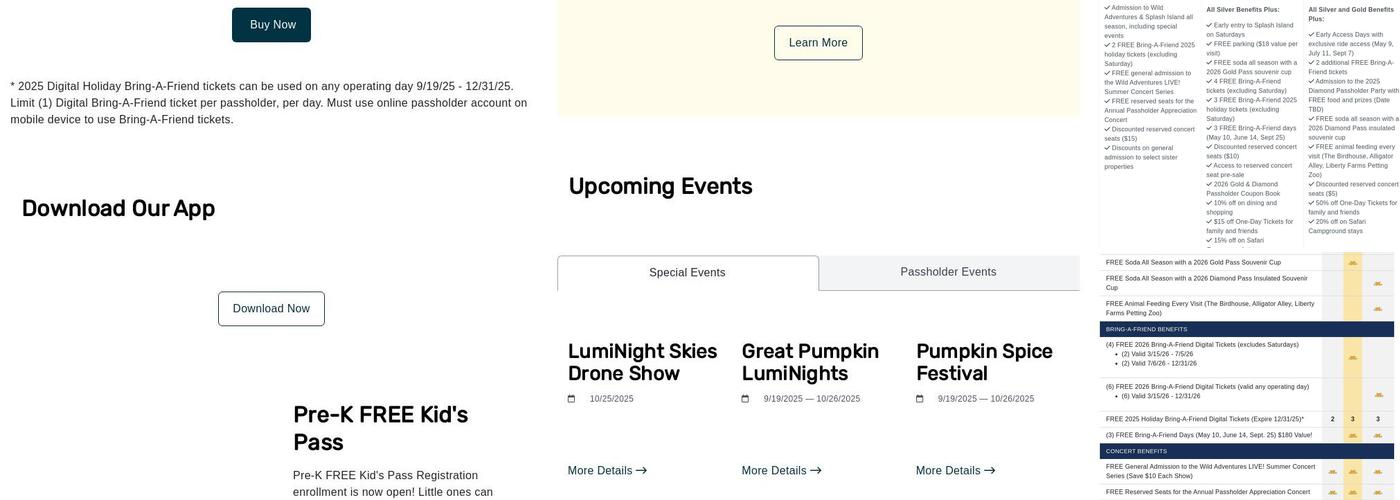Click gold crown icon in Gold Pass Souvenir Cup row
Viewport: 1400px width, 500px height.
pos(1352,263)
